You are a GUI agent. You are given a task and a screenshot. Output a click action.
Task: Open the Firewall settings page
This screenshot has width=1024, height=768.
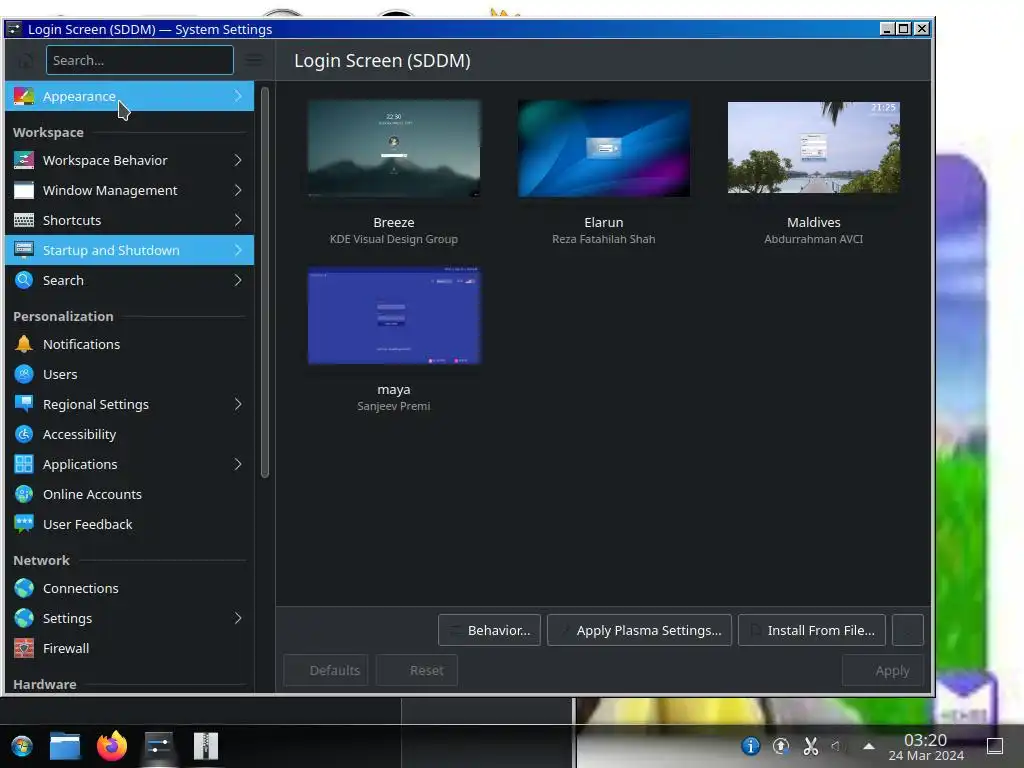[129, 648]
